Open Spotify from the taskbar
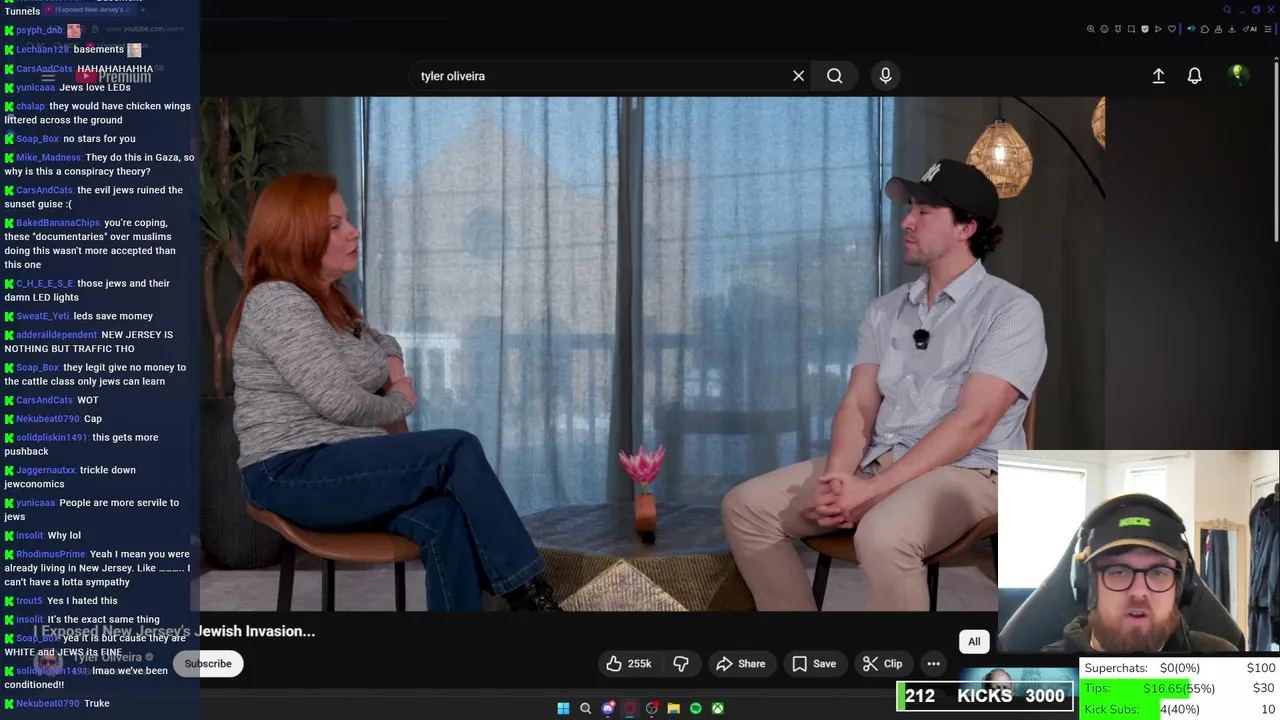This screenshot has height=720, width=1280. pos(696,708)
